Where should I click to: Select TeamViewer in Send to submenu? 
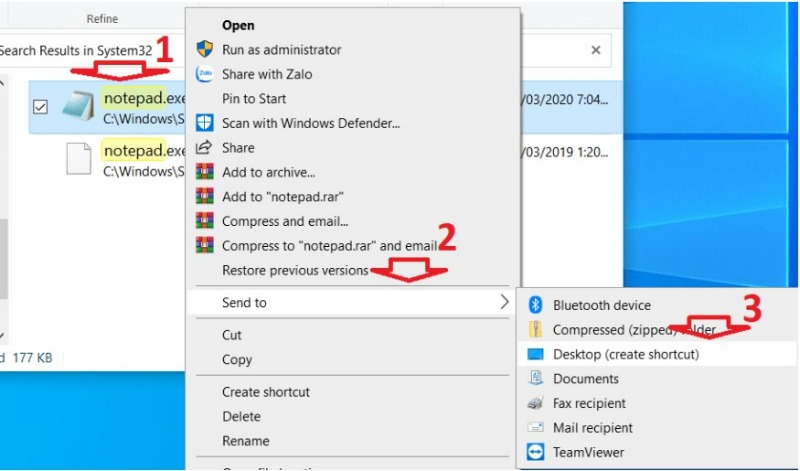pyautogui.click(x=588, y=452)
